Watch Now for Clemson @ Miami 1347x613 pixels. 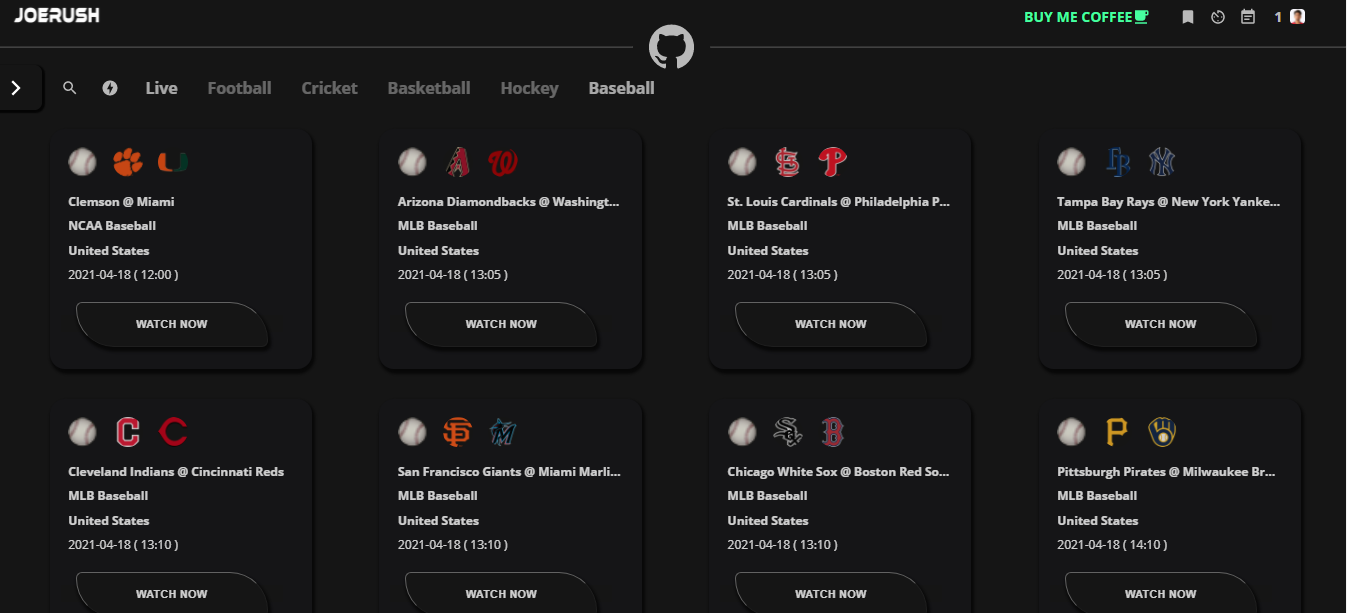[172, 324]
